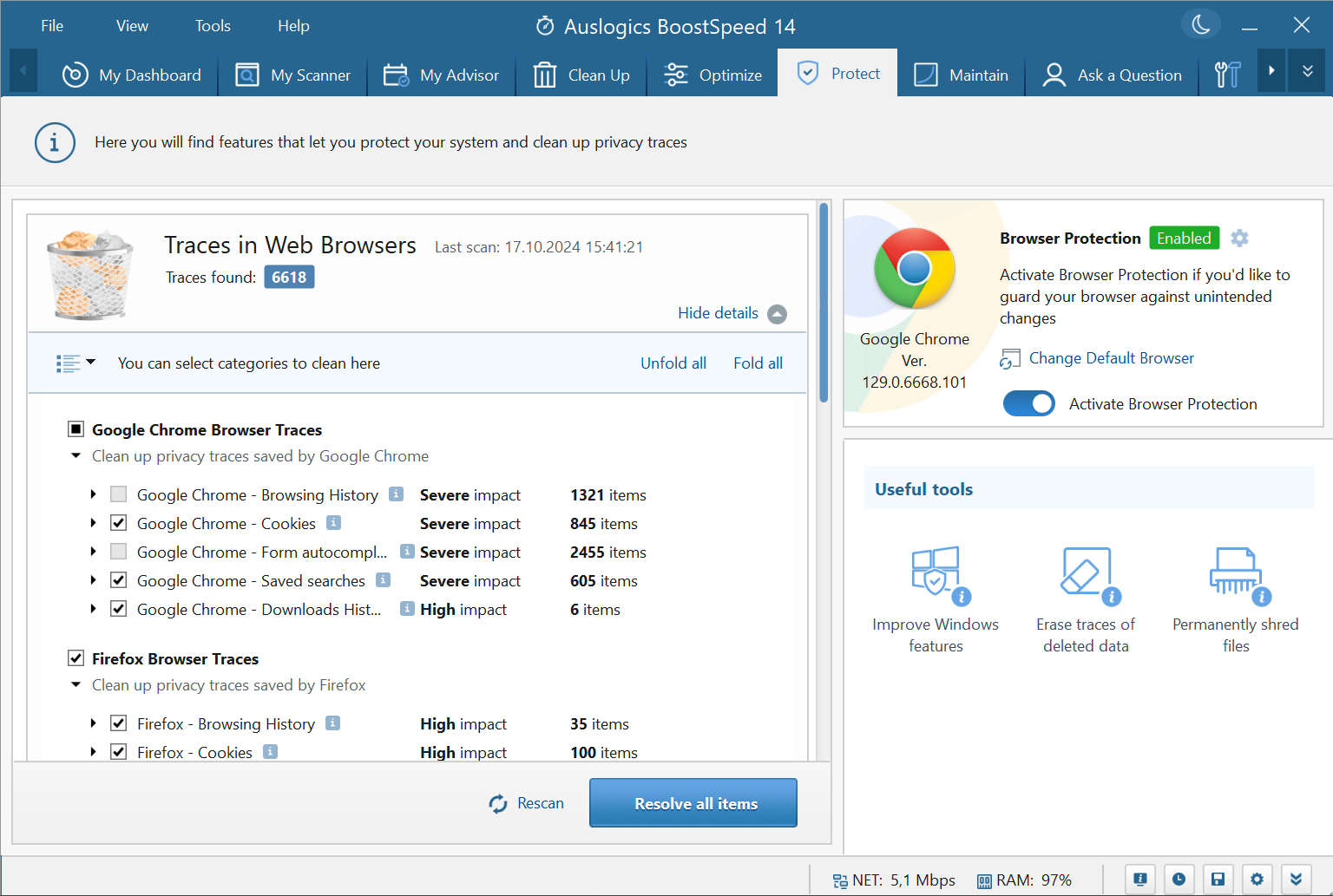Open the Optimize section
This screenshot has width=1333, height=896.
coord(712,75)
